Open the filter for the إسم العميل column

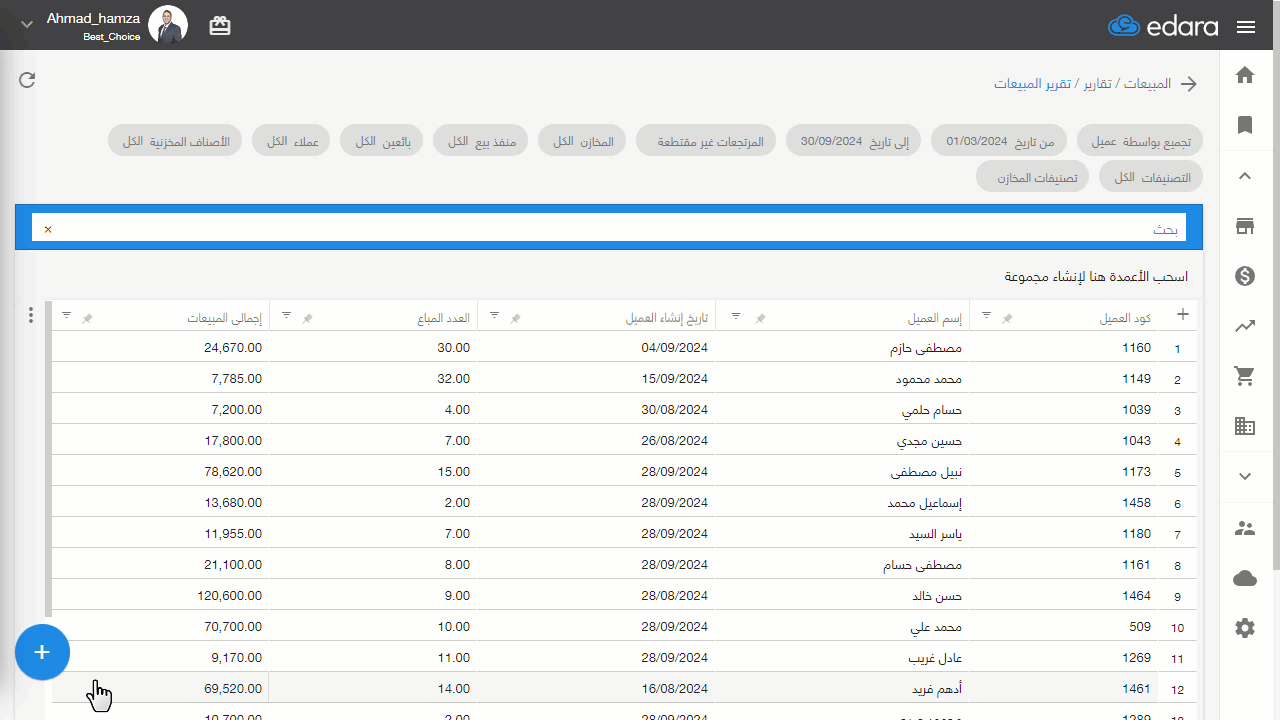click(x=737, y=315)
